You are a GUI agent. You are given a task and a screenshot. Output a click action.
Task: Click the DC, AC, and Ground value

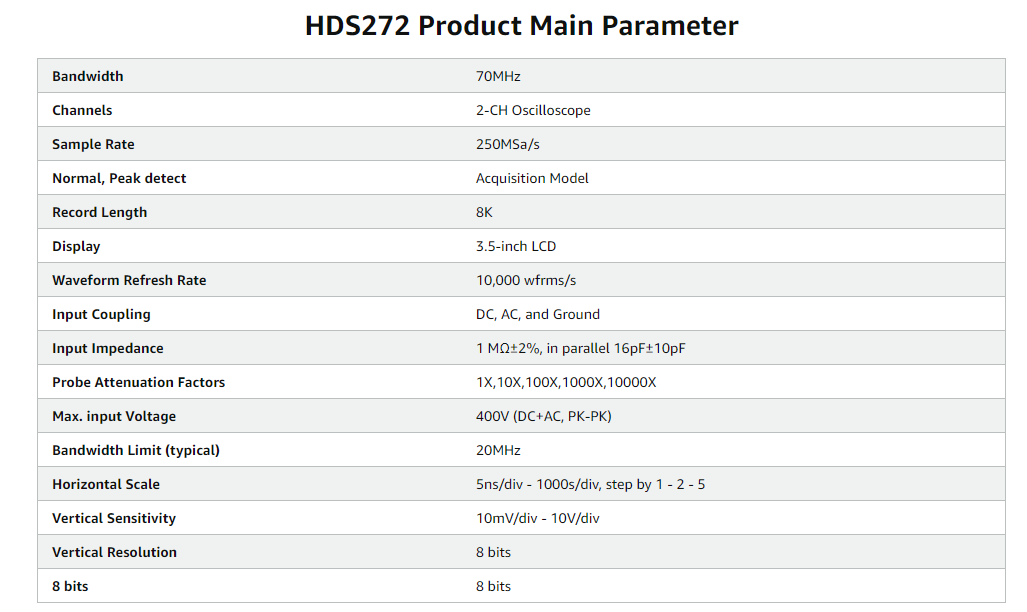coord(537,314)
